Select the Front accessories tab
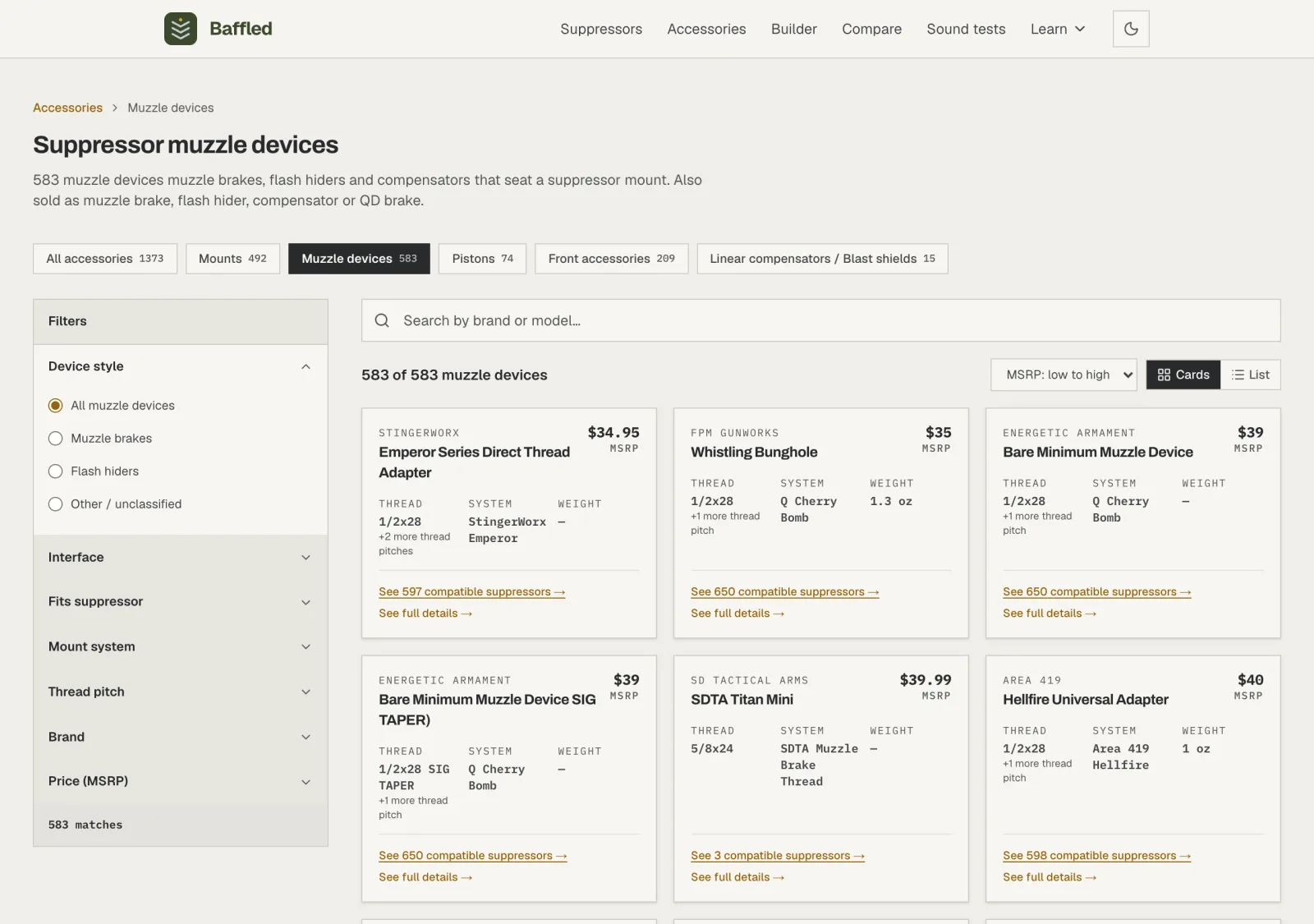 (612, 259)
